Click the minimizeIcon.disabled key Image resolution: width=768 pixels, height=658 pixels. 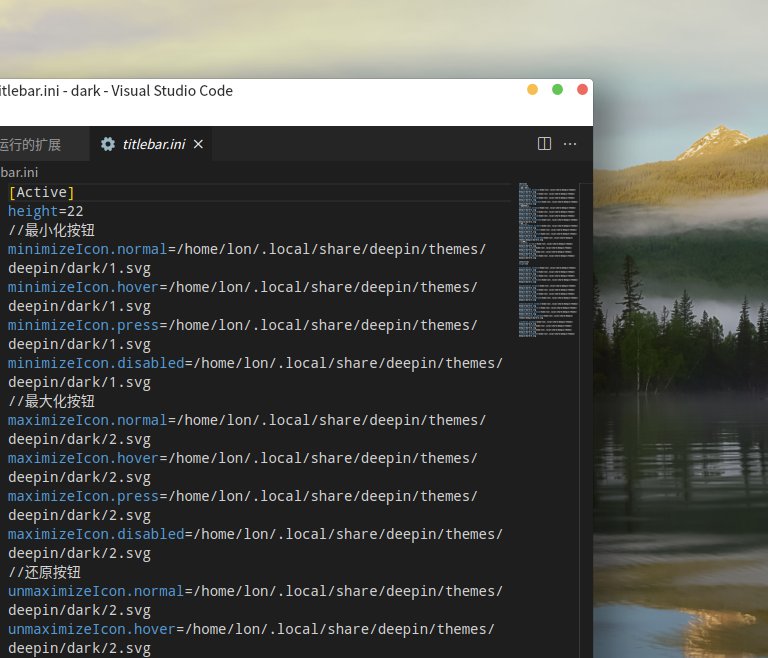96,363
